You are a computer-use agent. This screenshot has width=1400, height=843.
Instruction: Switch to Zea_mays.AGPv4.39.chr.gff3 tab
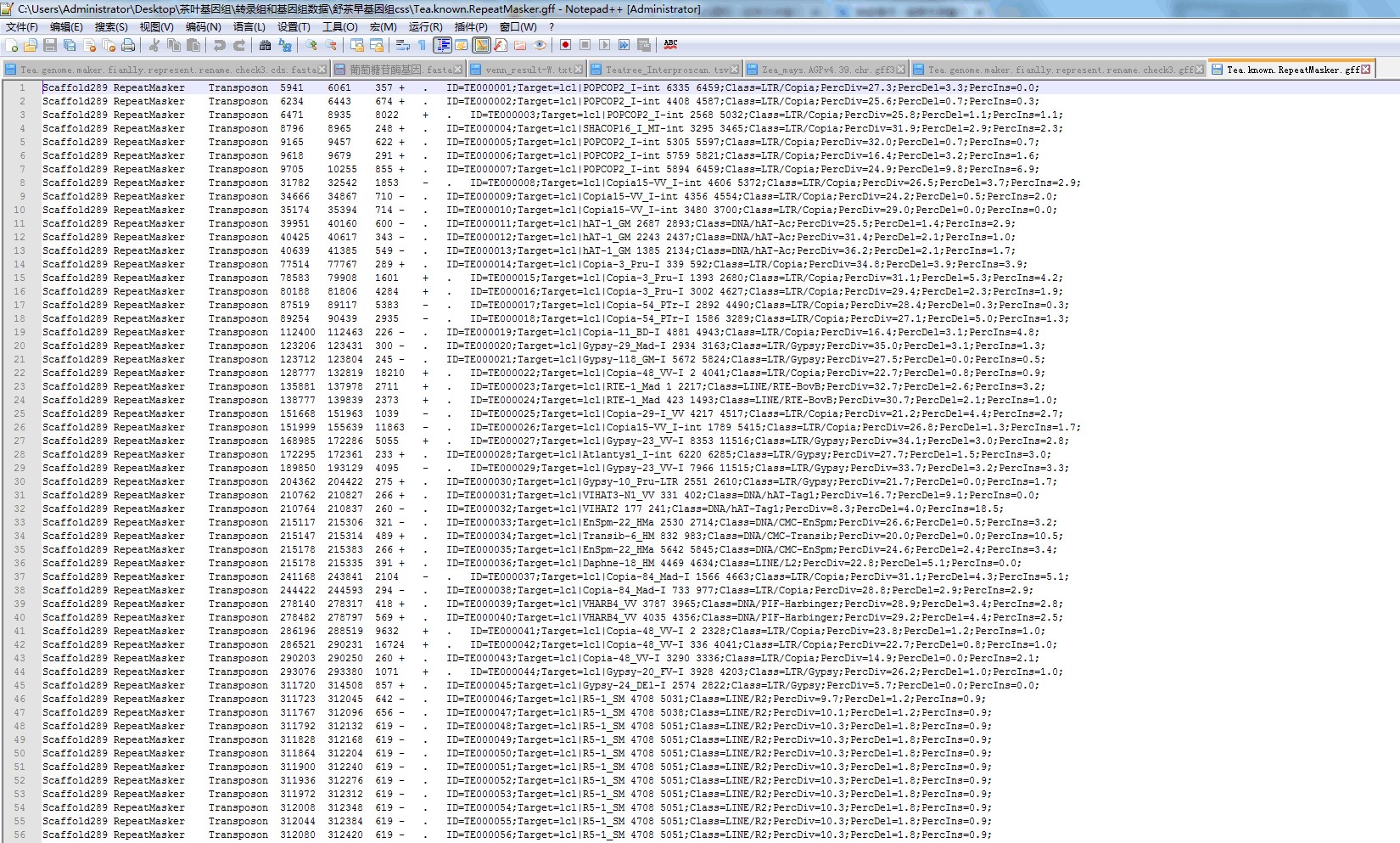coord(826,70)
